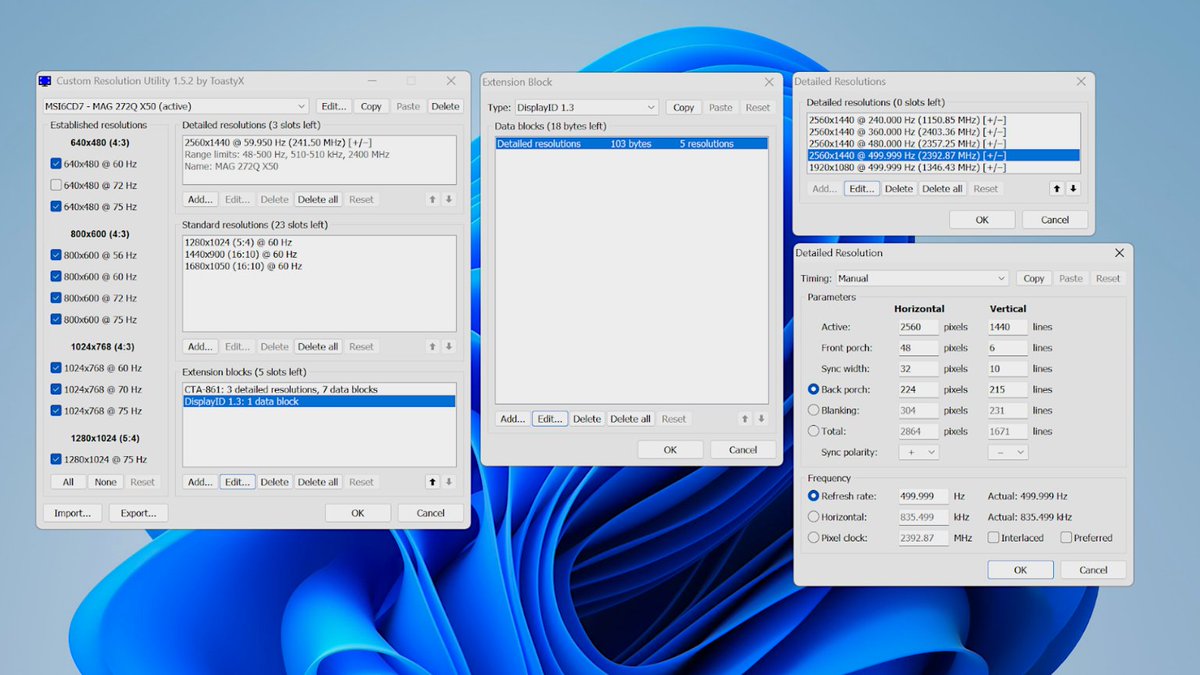1200x675 pixels.
Task: Click the Horizontal Sync width field
Action: tap(918, 368)
